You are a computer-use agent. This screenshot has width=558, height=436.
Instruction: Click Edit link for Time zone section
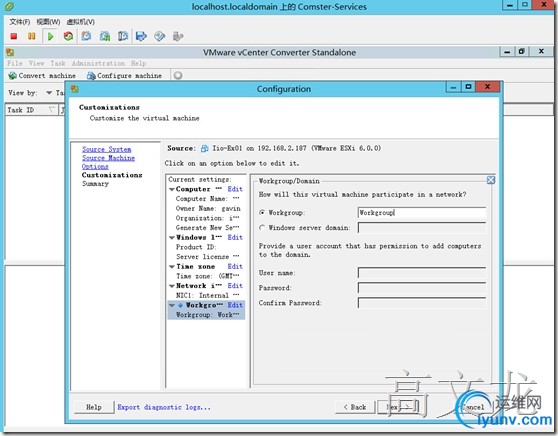click(235, 266)
